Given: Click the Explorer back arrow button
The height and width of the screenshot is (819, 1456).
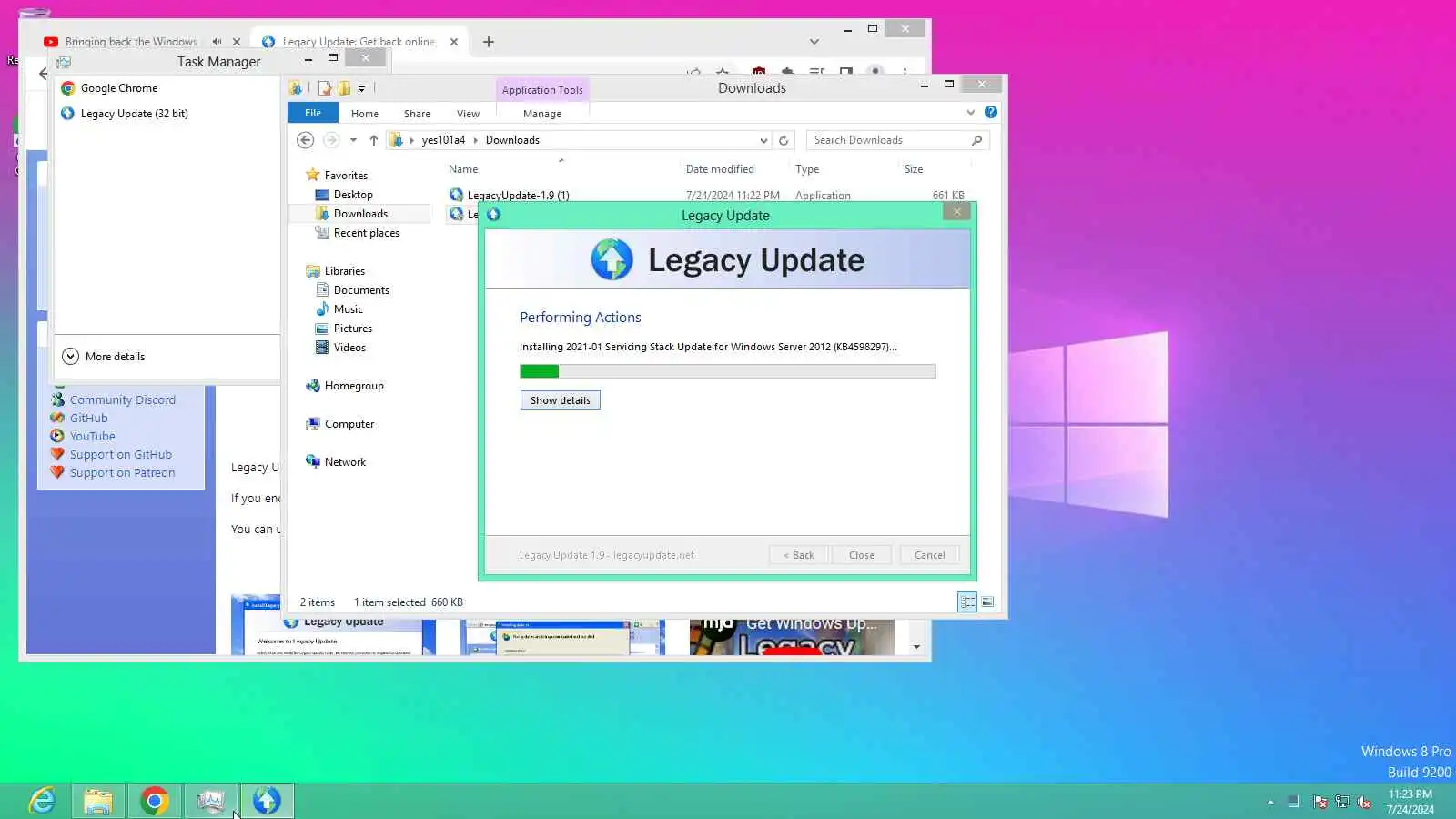Looking at the screenshot, I should 306,140.
